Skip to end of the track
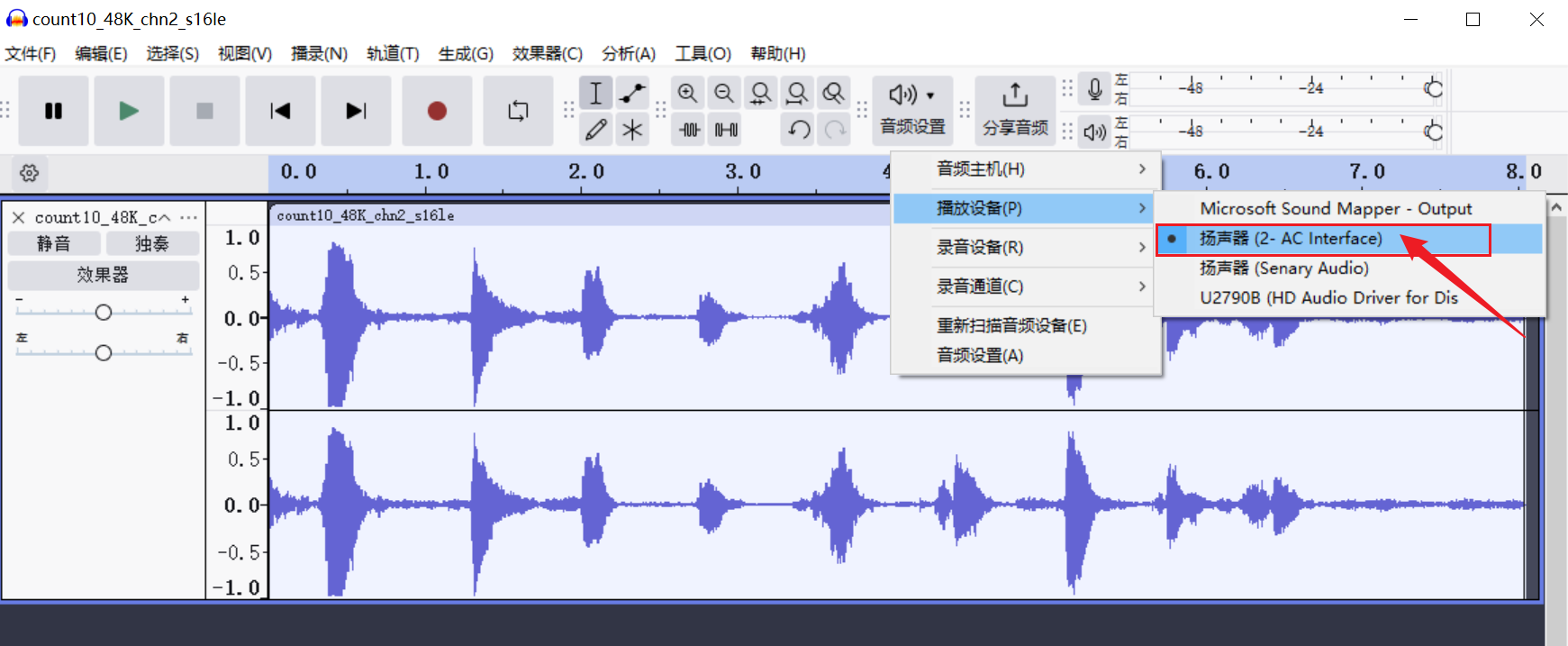The image size is (1568, 646). [356, 111]
